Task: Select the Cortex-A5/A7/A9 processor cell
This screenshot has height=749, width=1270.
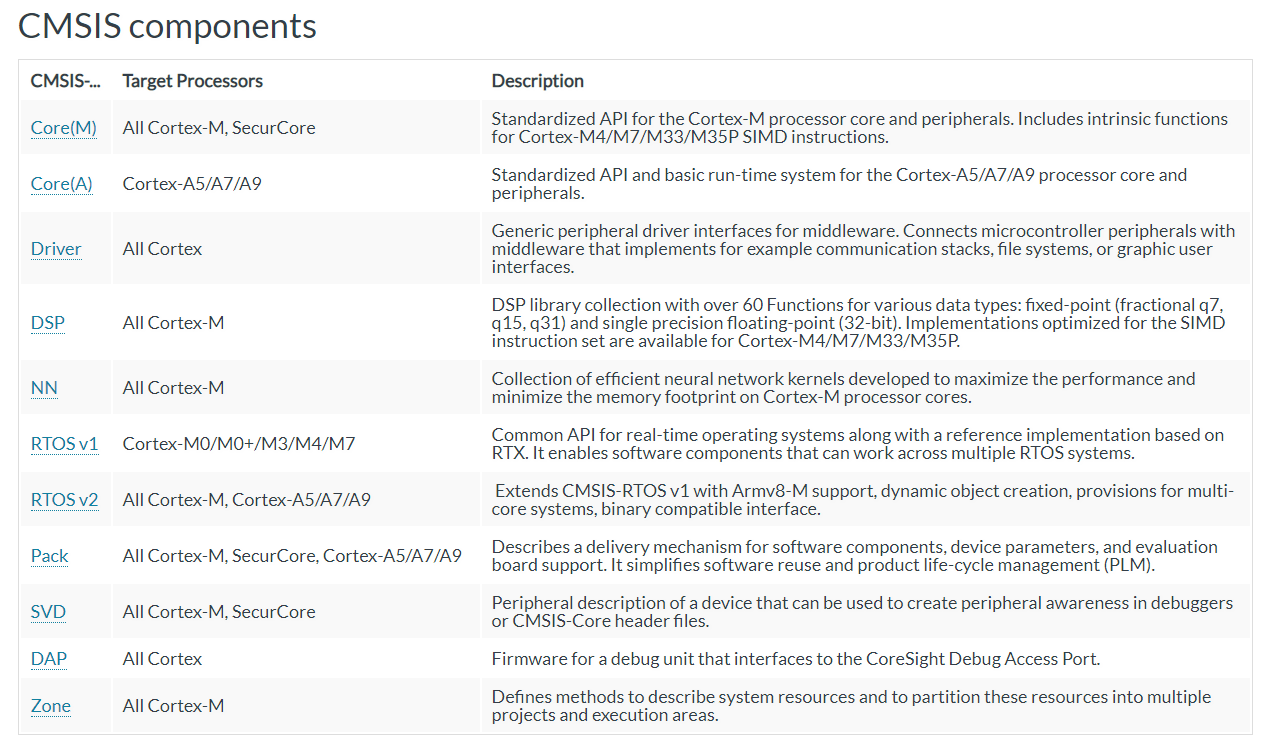Action: [193, 183]
